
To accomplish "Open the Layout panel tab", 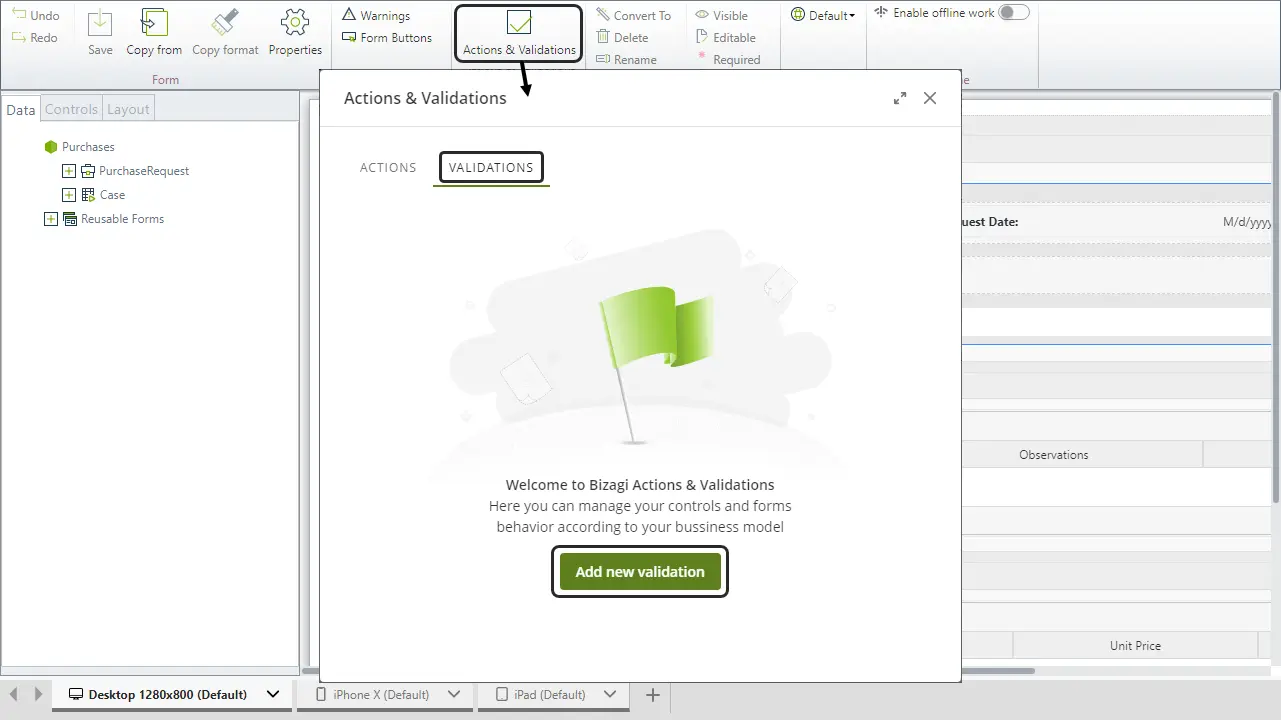I will click(128, 109).
